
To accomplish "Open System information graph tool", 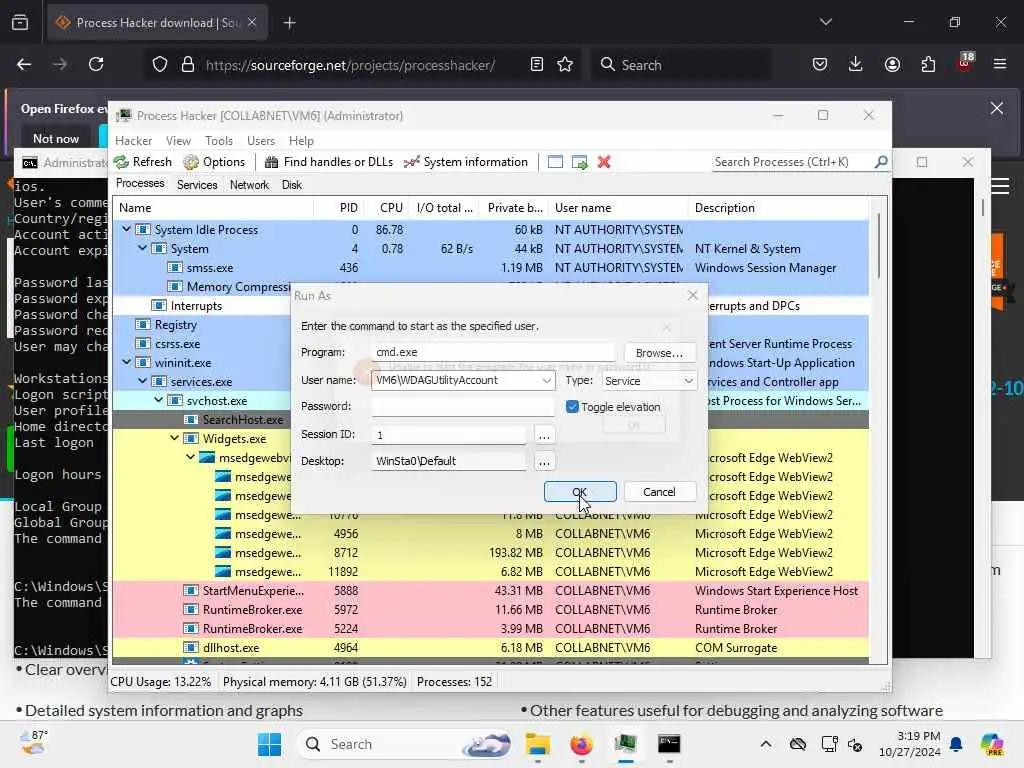I will 466,162.
